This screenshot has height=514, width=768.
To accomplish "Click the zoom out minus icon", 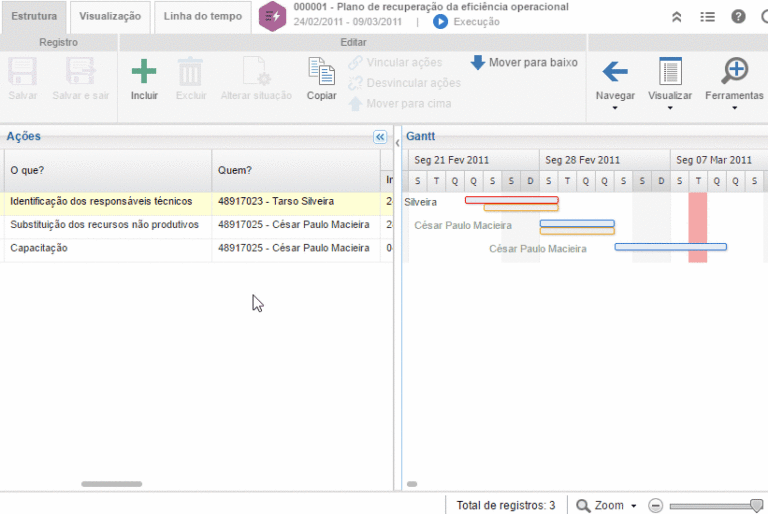I will (656, 505).
